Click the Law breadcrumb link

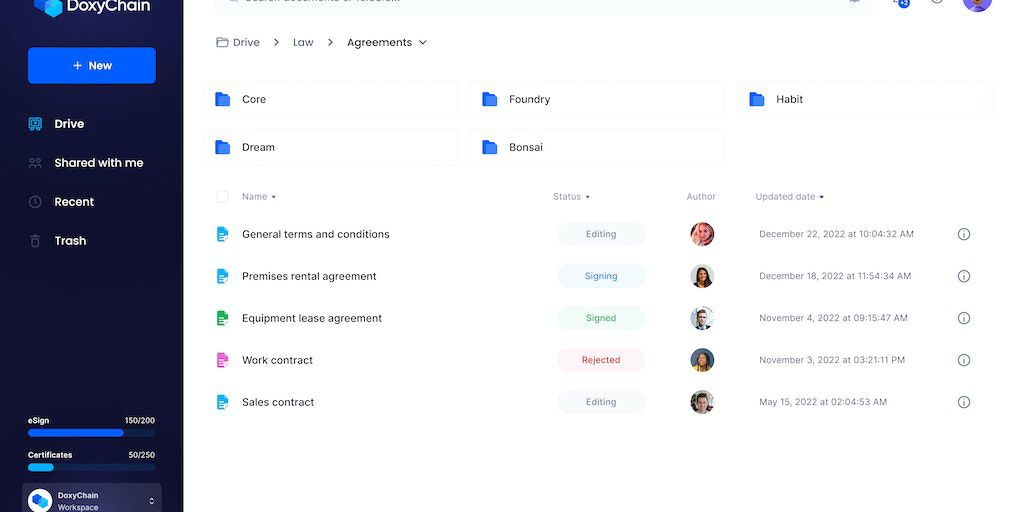[303, 42]
